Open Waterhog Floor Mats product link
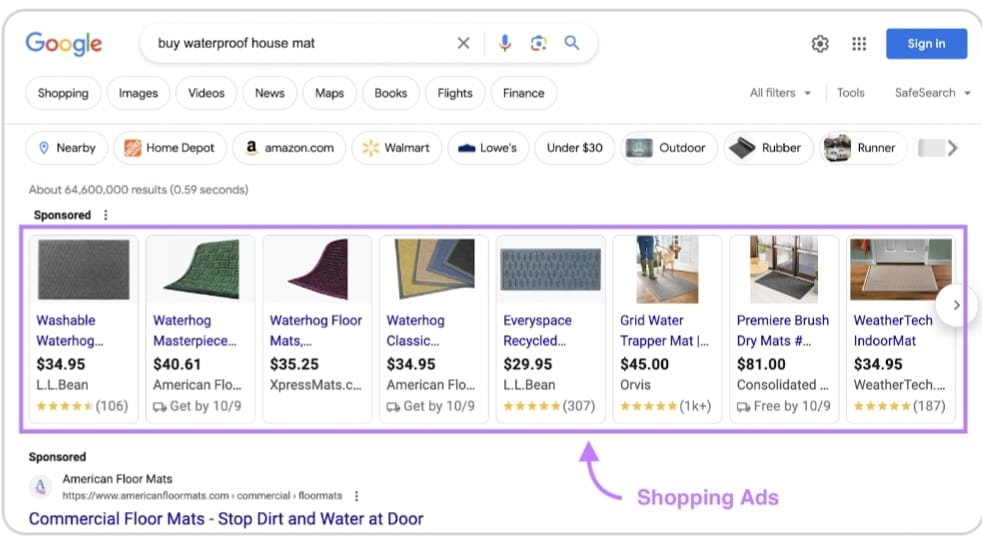This screenshot has height=536, width=982. tap(316, 331)
